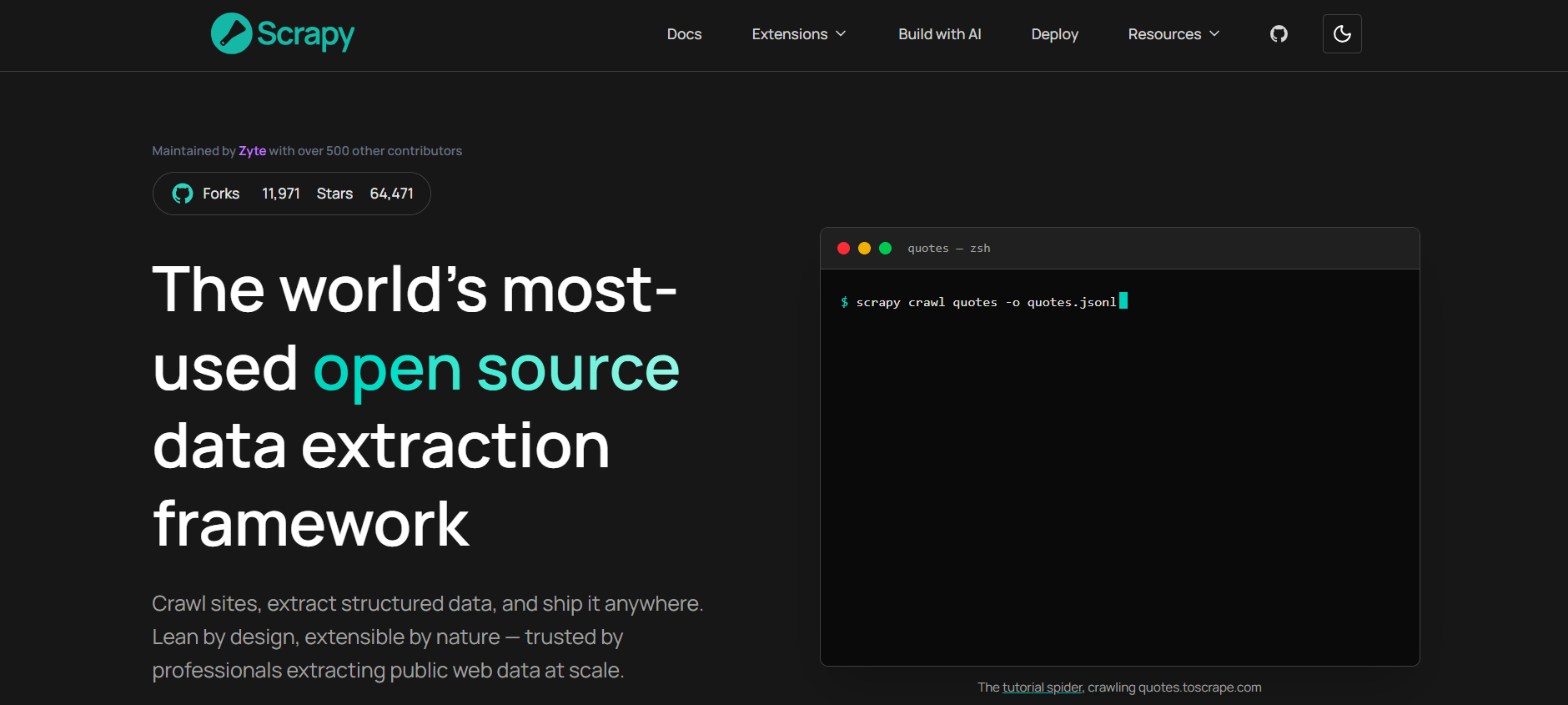Toggle dark mode with the moon button
Viewport: 1568px width, 705px height.
1342,34
